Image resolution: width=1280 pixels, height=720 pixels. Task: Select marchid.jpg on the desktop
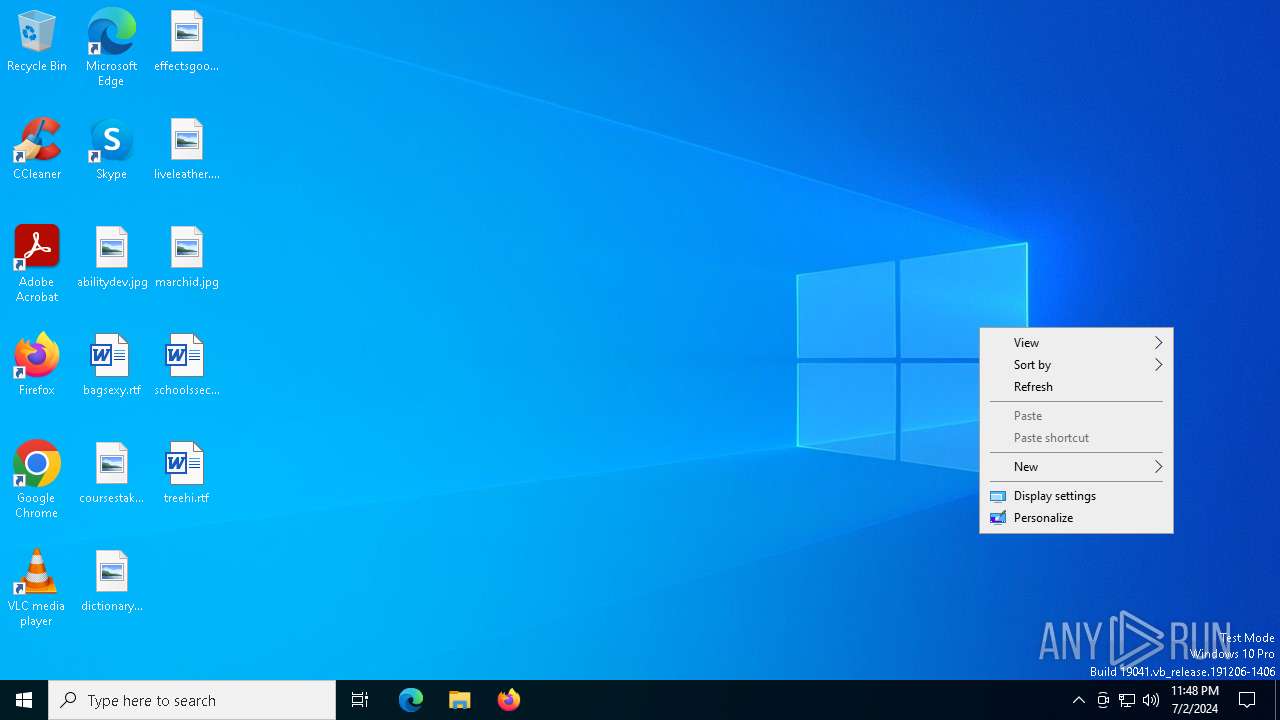coord(186,258)
